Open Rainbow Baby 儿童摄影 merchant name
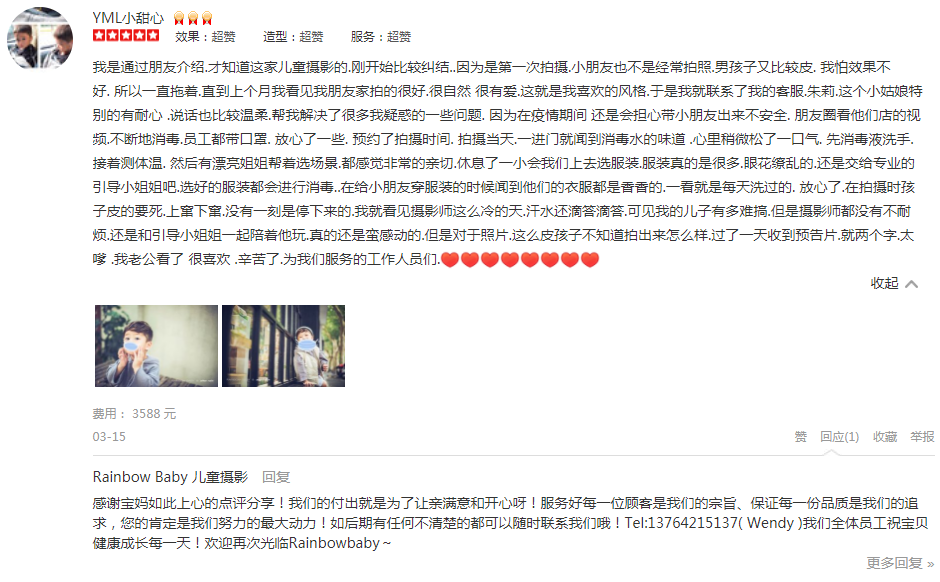The image size is (940, 582). (x=170, y=477)
